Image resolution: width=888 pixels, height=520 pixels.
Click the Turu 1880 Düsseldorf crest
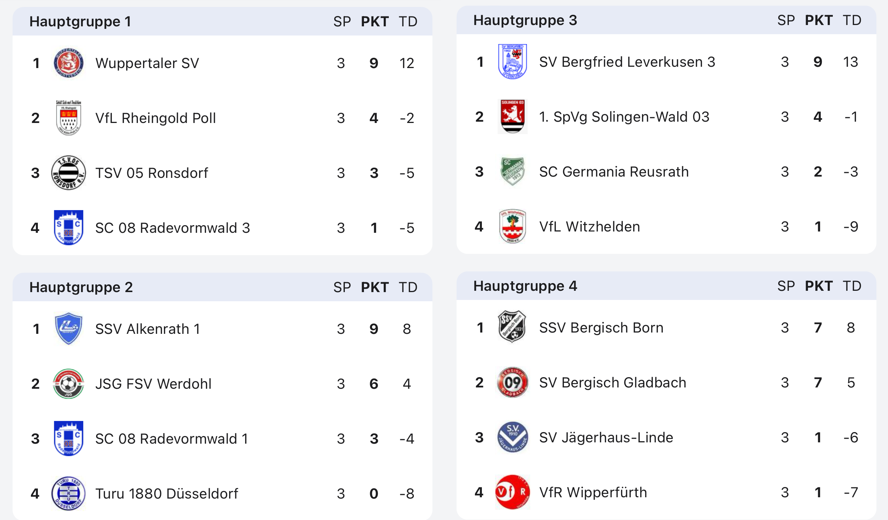(x=68, y=494)
